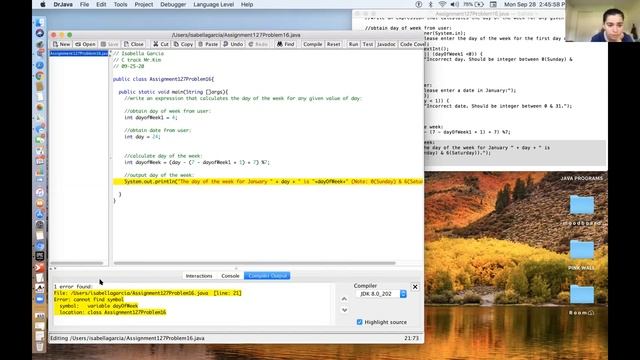The width and height of the screenshot is (640, 360).
Task: Click the line int day = 24
Action: click(142, 137)
